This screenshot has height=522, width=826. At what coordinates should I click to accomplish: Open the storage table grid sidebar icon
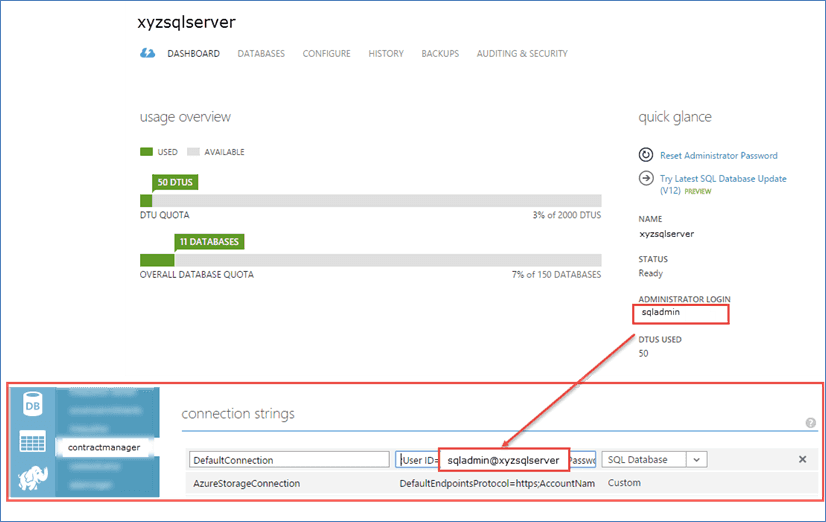coord(32,442)
